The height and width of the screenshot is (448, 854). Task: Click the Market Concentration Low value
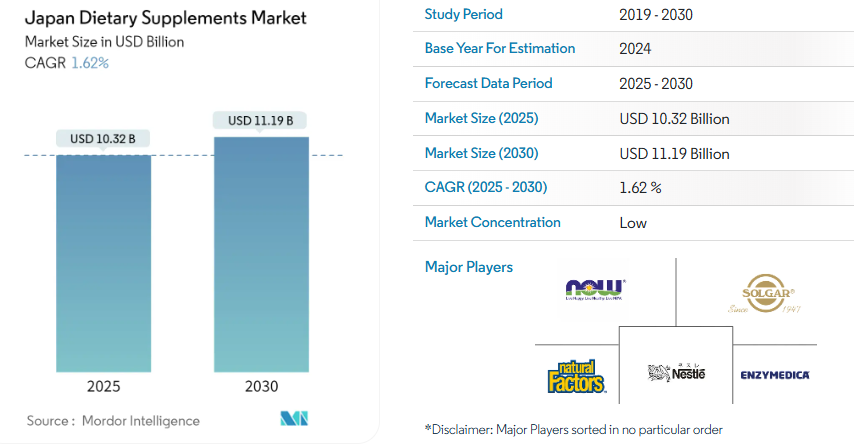tap(633, 223)
